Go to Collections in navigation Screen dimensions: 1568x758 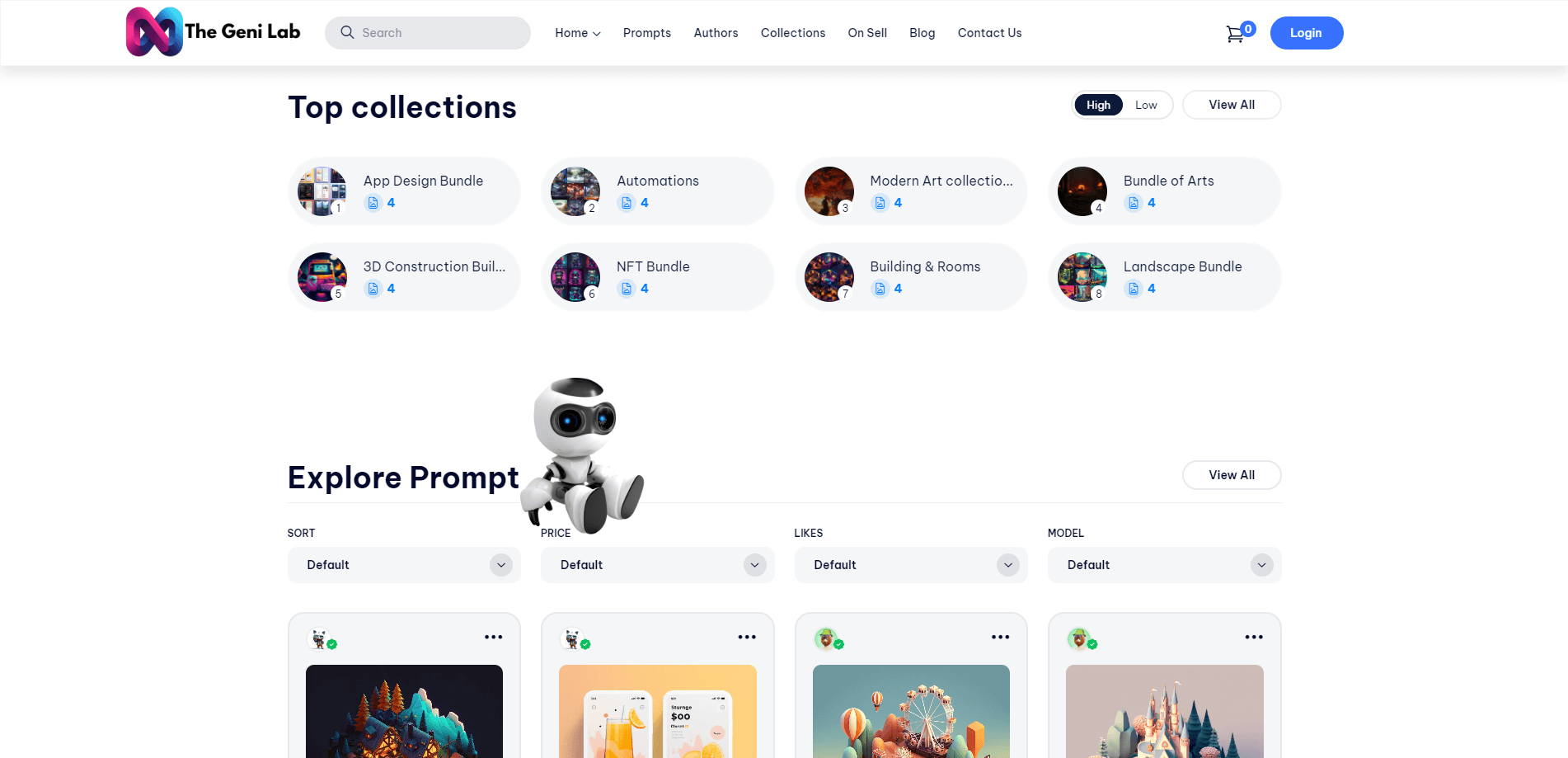coord(792,33)
